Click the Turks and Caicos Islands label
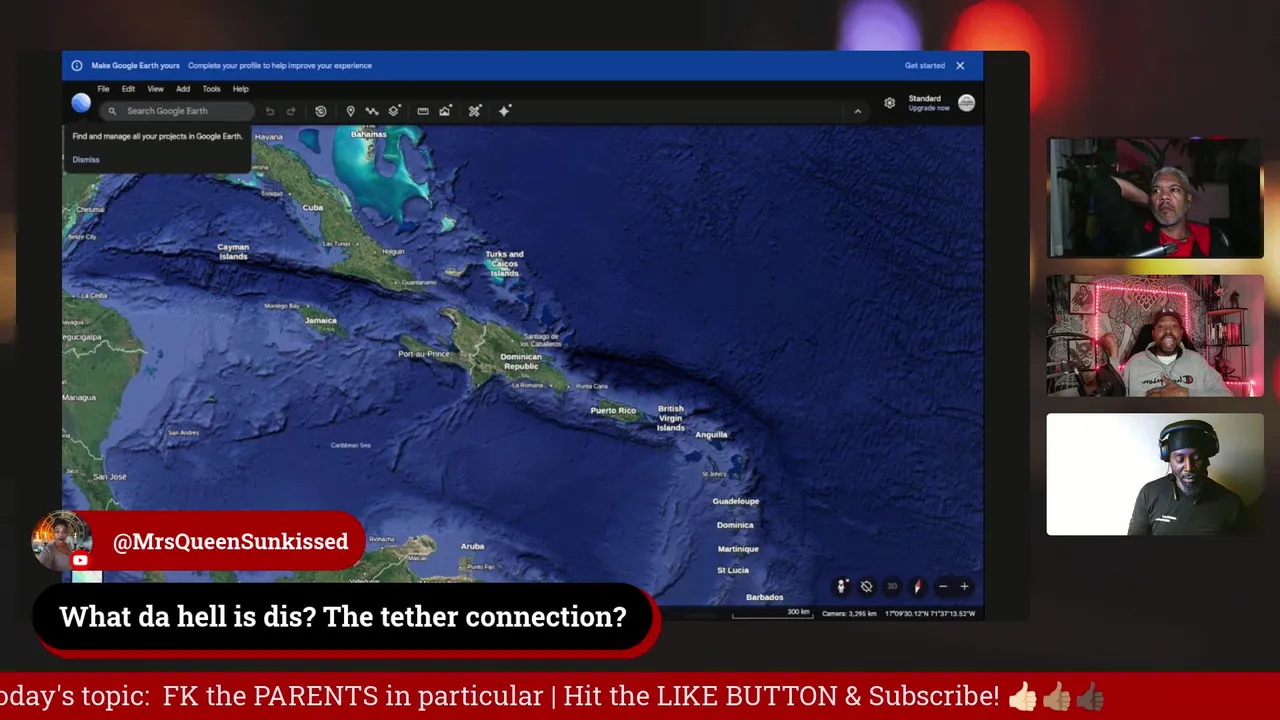The width and height of the screenshot is (1280, 720). (504, 264)
